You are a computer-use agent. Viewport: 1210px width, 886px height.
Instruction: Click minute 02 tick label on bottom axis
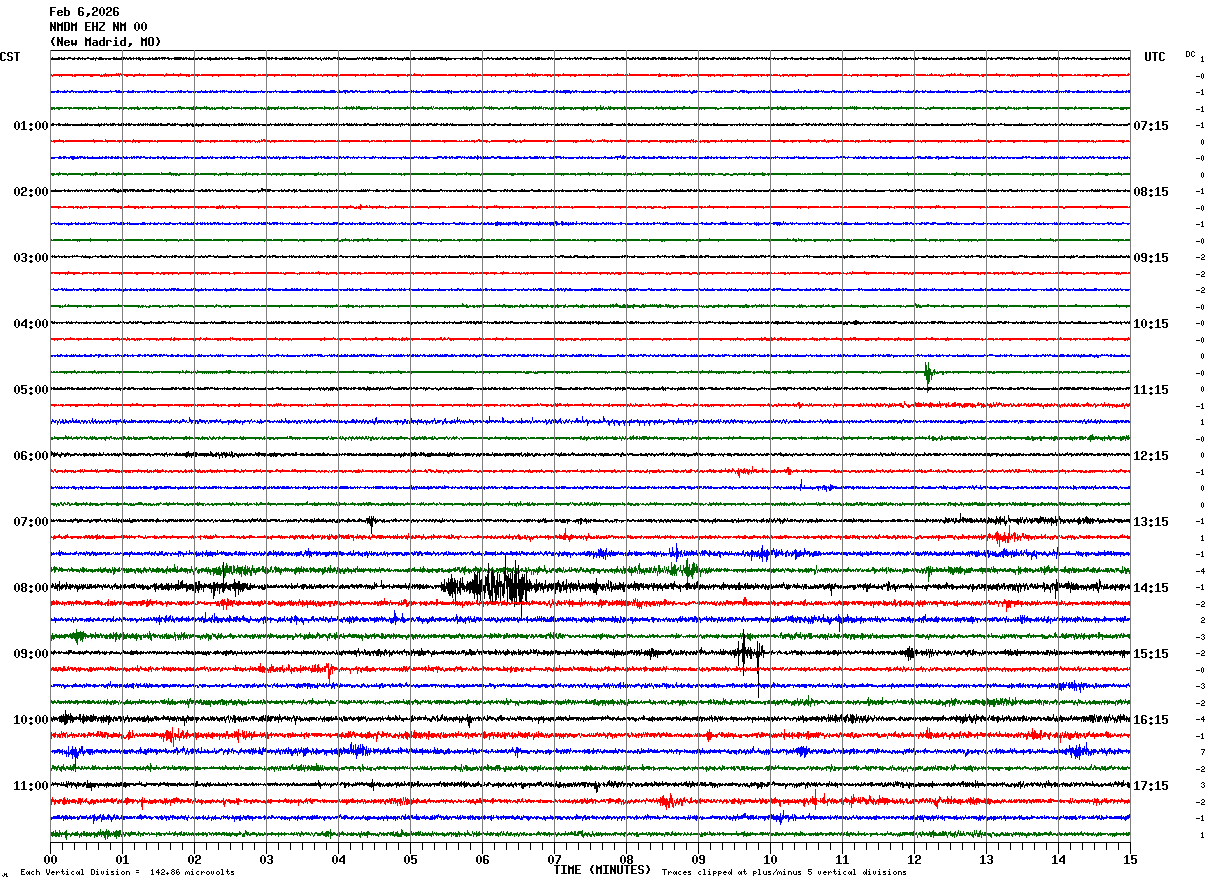194,859
